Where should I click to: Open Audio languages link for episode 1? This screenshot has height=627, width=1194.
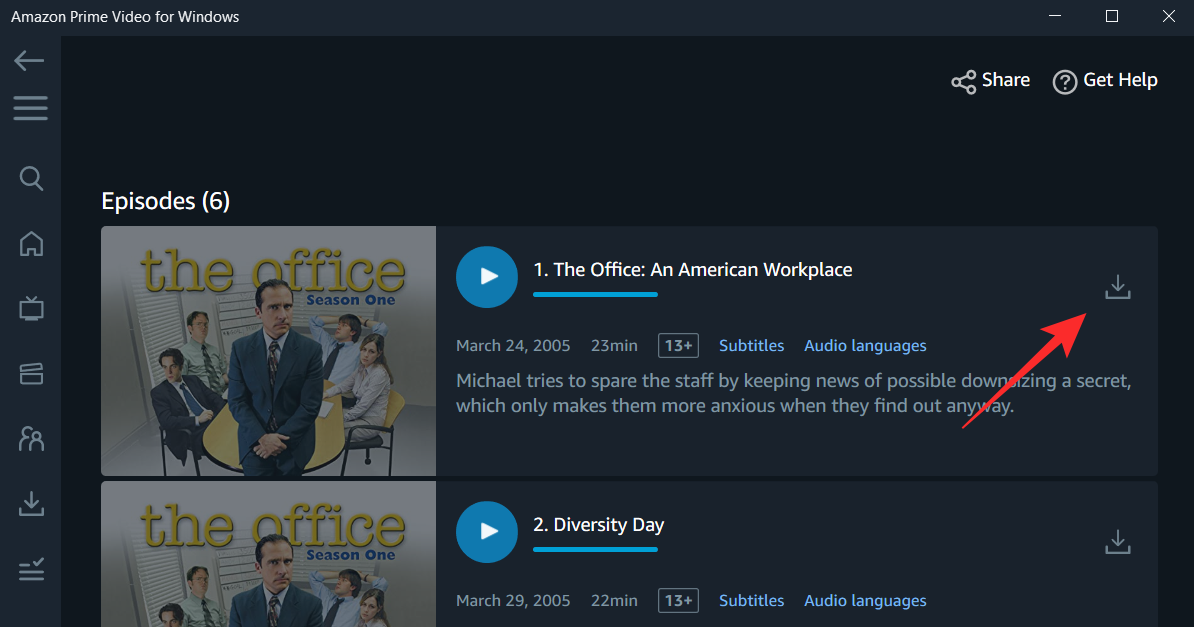coord(865,346)
